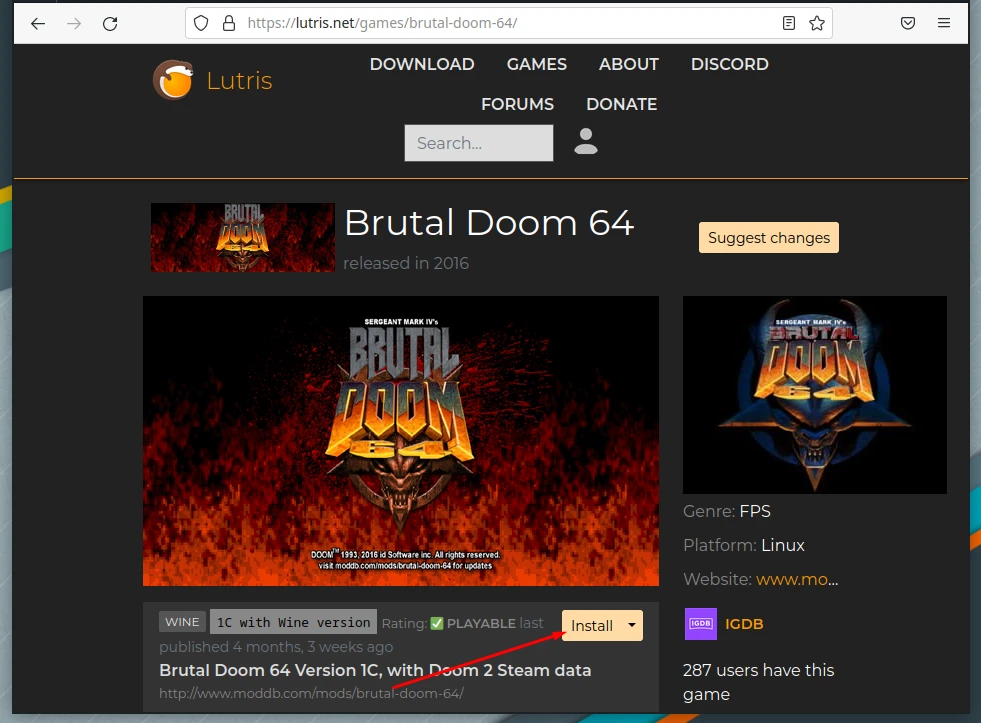Click the Lutris site name link
The height and width of the screenshot is (723, 981).
click(x=240, y=81)
